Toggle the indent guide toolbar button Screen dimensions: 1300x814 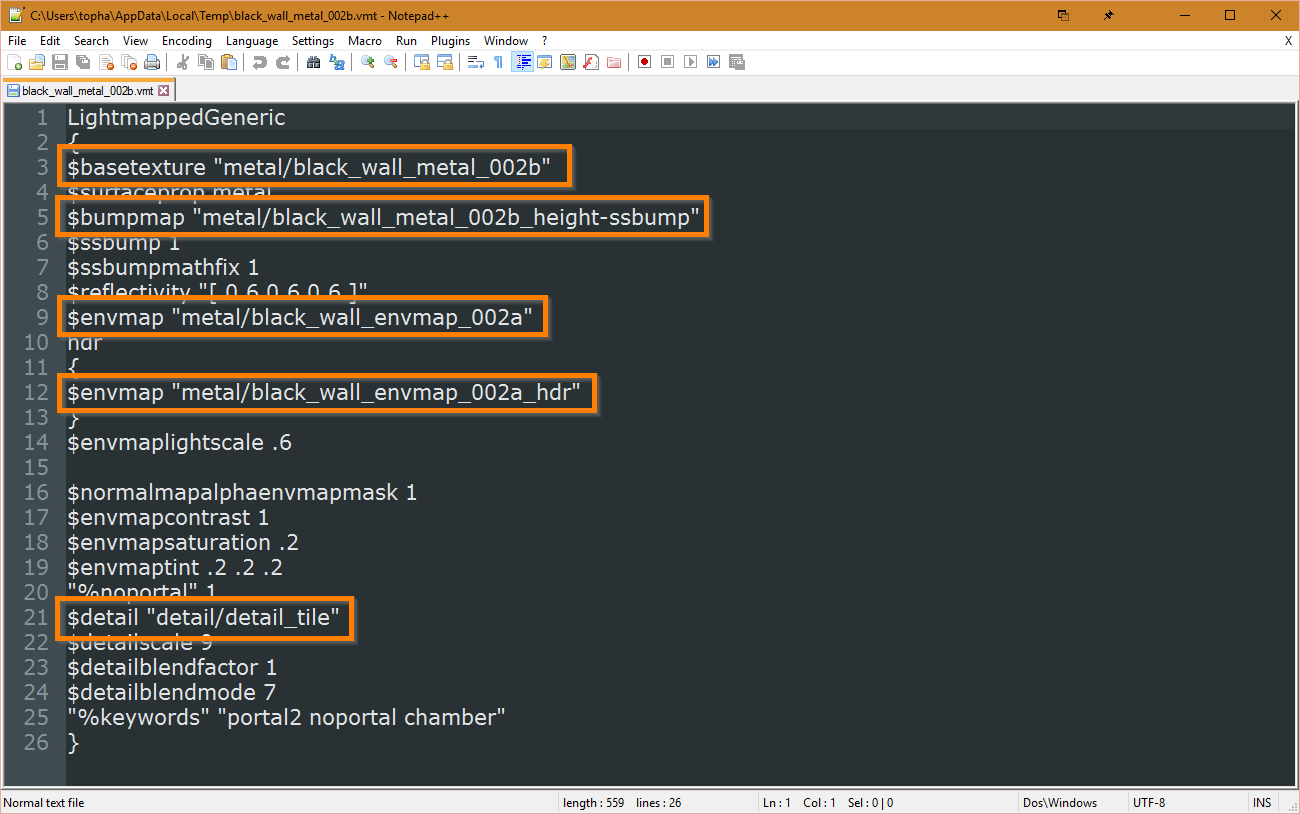522,62
